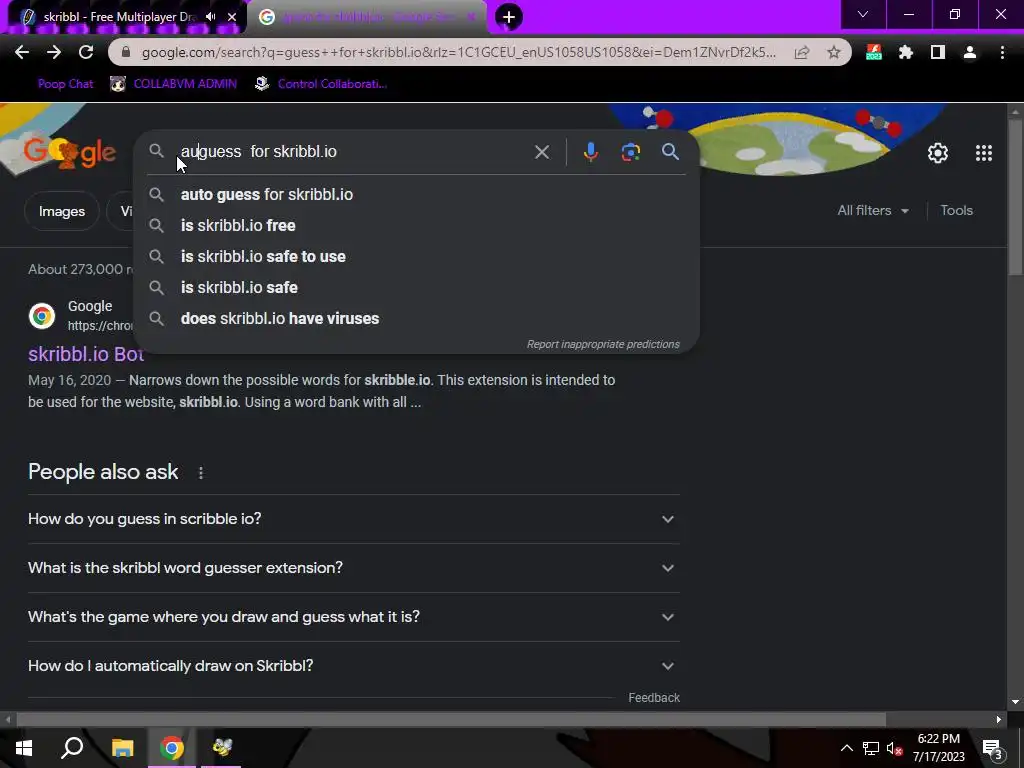Viewport: 1024px width, 768px height.
Task: Click the Google doodle logo
Action: point(69,152)
